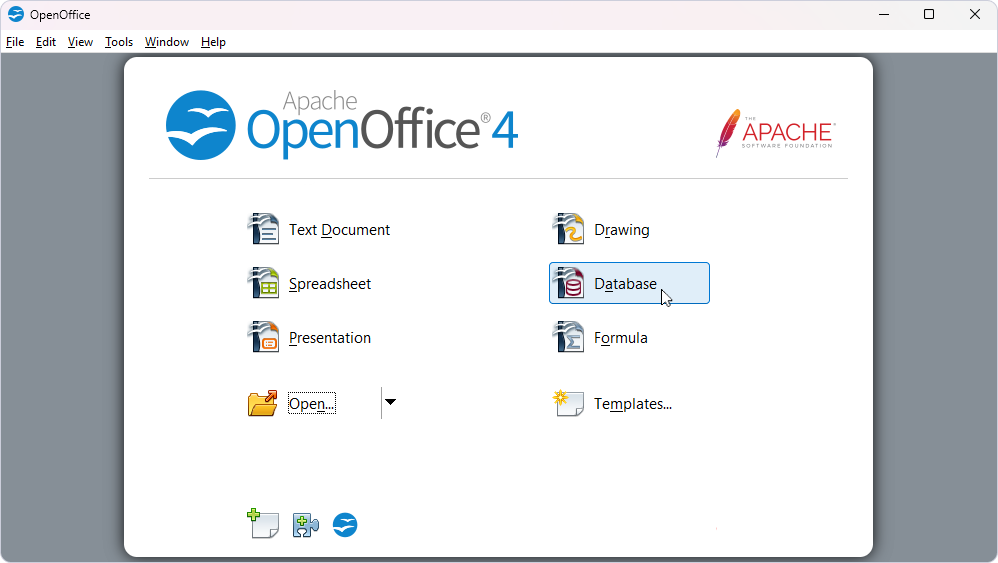The height and width of the screenshot is (563, 998).
Task: Open the new templates icon at bottom
Action: point(263,524)
